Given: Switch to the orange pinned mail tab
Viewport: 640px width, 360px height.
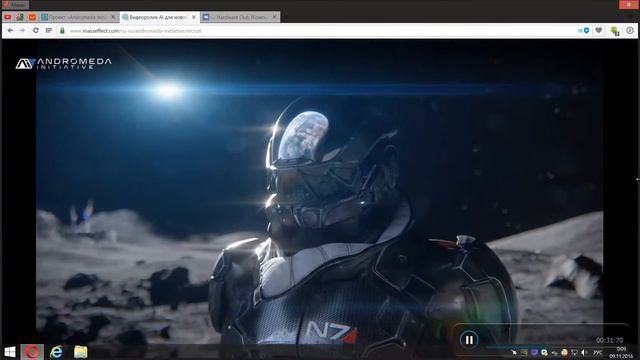Looking at the screenshot, I should pos(32,17).
